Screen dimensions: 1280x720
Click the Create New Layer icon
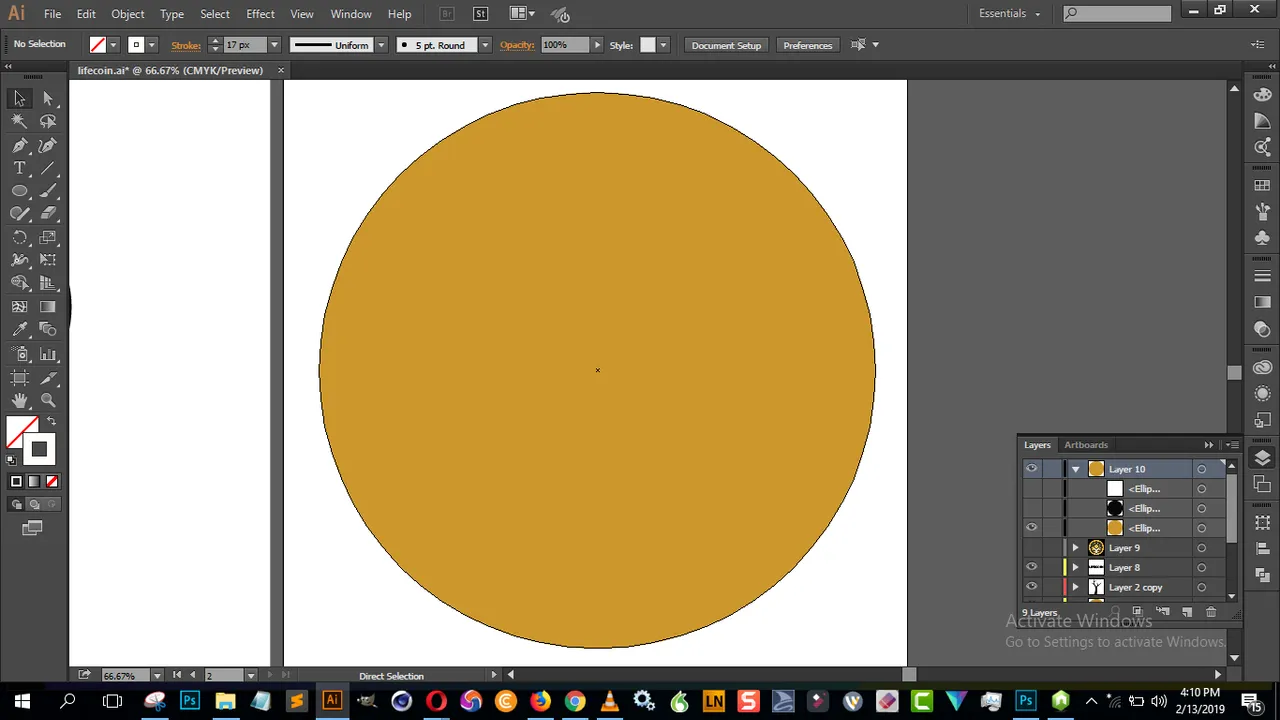click(1187, 612)
